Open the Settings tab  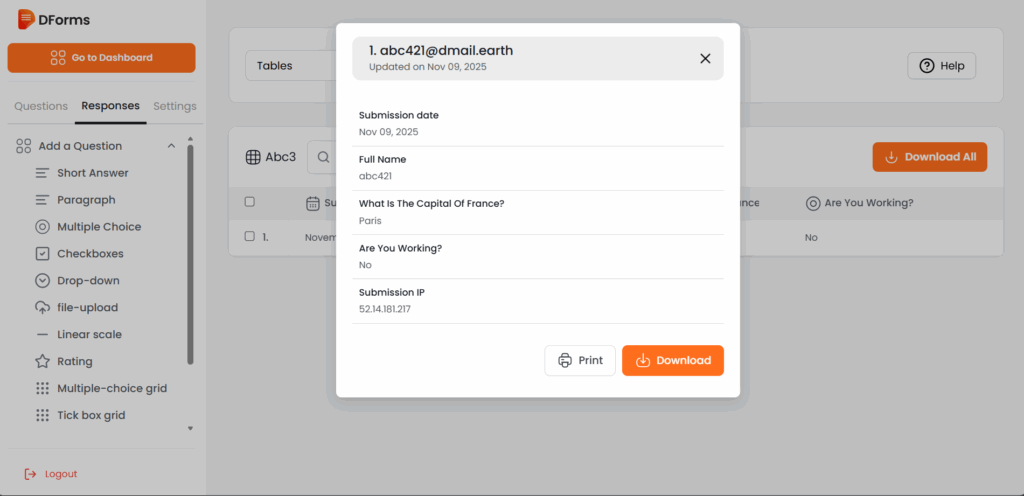(x=175, y=106)
